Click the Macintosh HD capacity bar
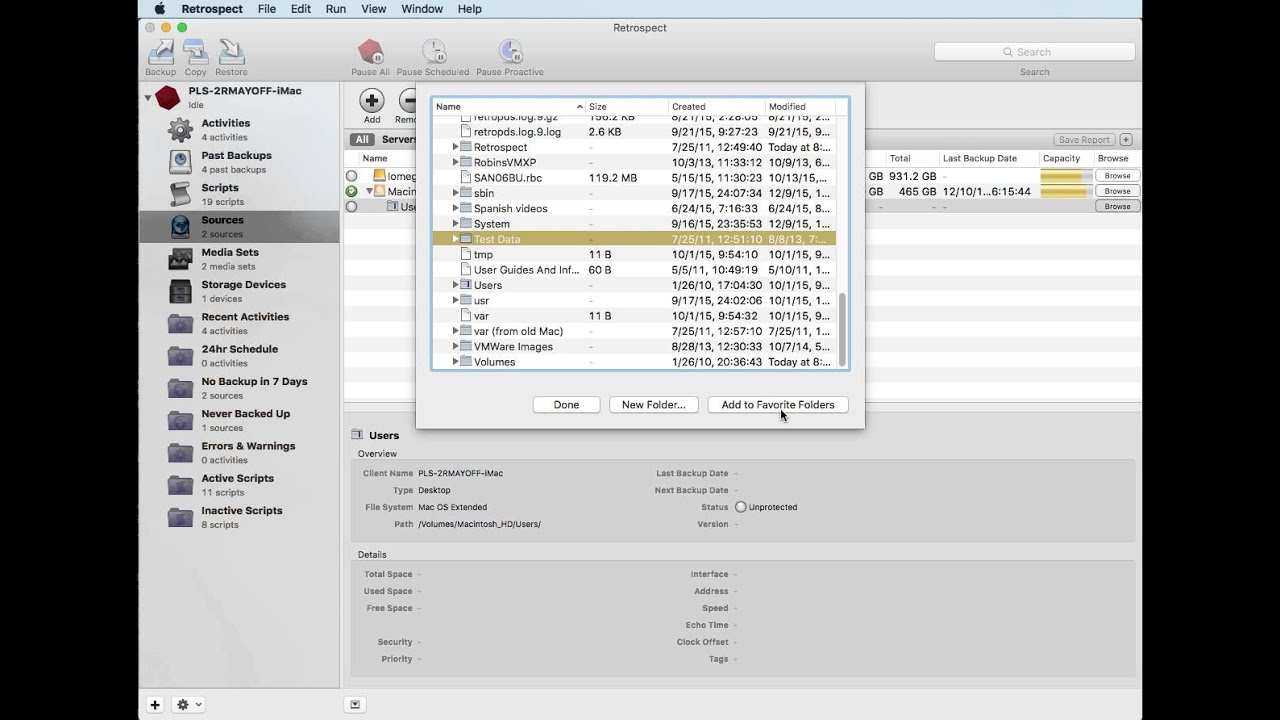 point(1065,191)
